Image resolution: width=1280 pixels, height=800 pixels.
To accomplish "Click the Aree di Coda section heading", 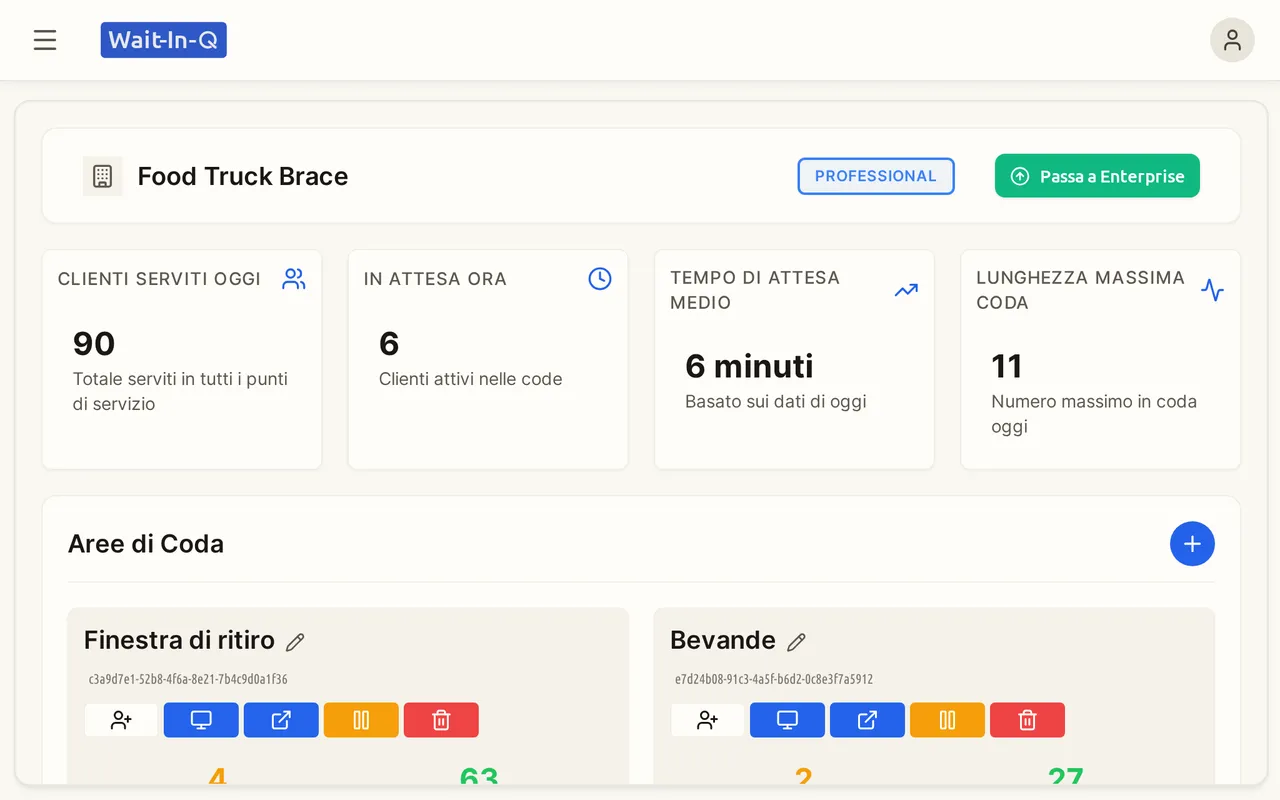I will coord(146,544).
